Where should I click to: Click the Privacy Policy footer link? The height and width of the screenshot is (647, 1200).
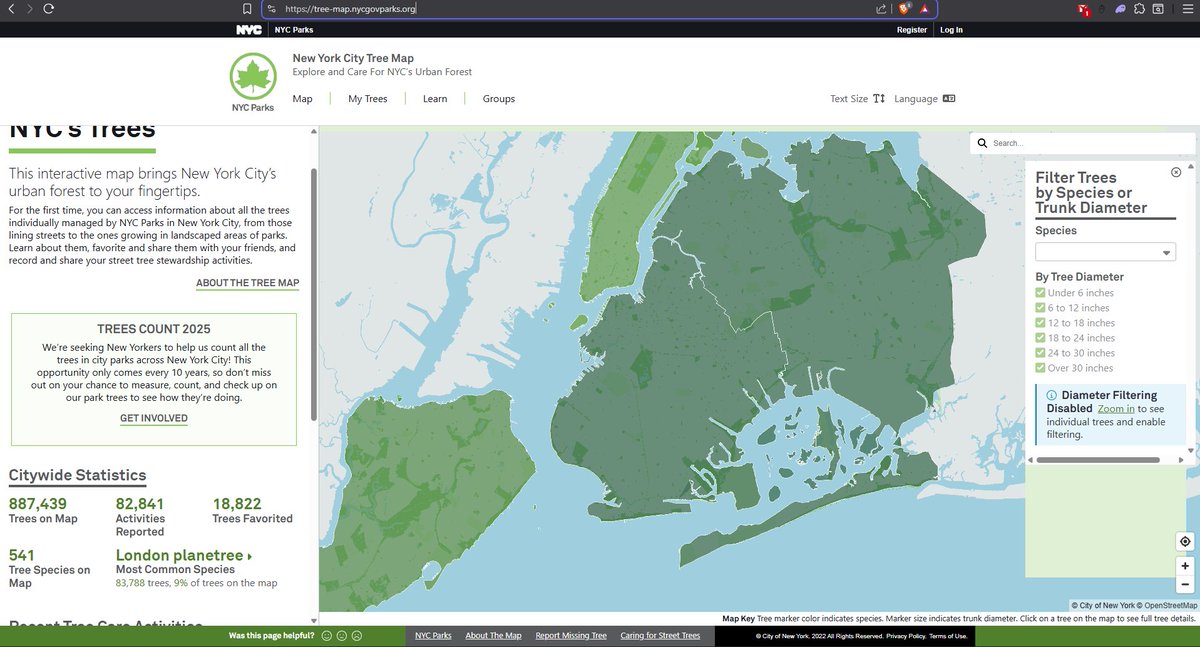click(x=904, y=636)
